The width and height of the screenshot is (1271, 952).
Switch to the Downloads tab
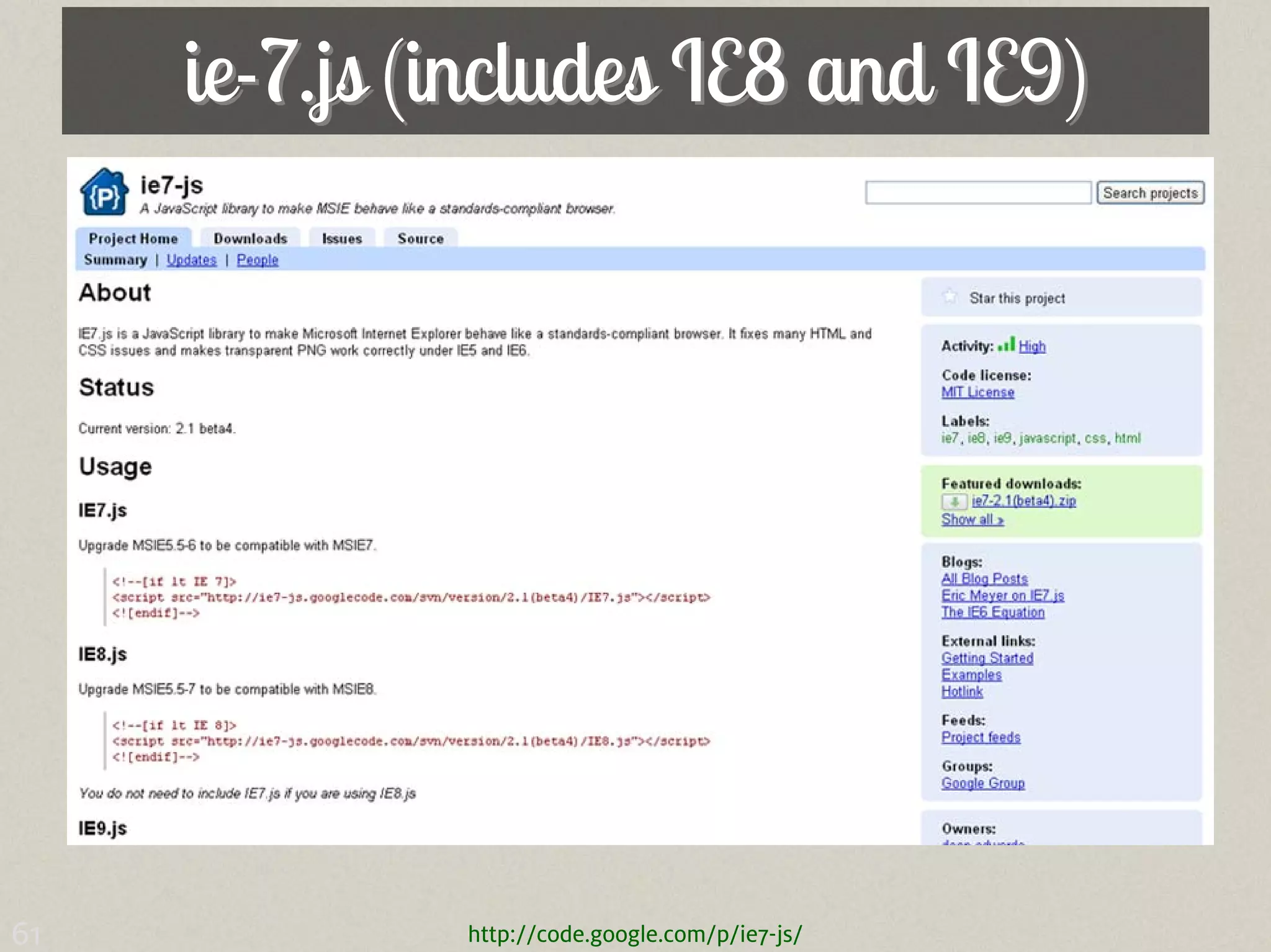pyautogui.click(x=250, y=238)
